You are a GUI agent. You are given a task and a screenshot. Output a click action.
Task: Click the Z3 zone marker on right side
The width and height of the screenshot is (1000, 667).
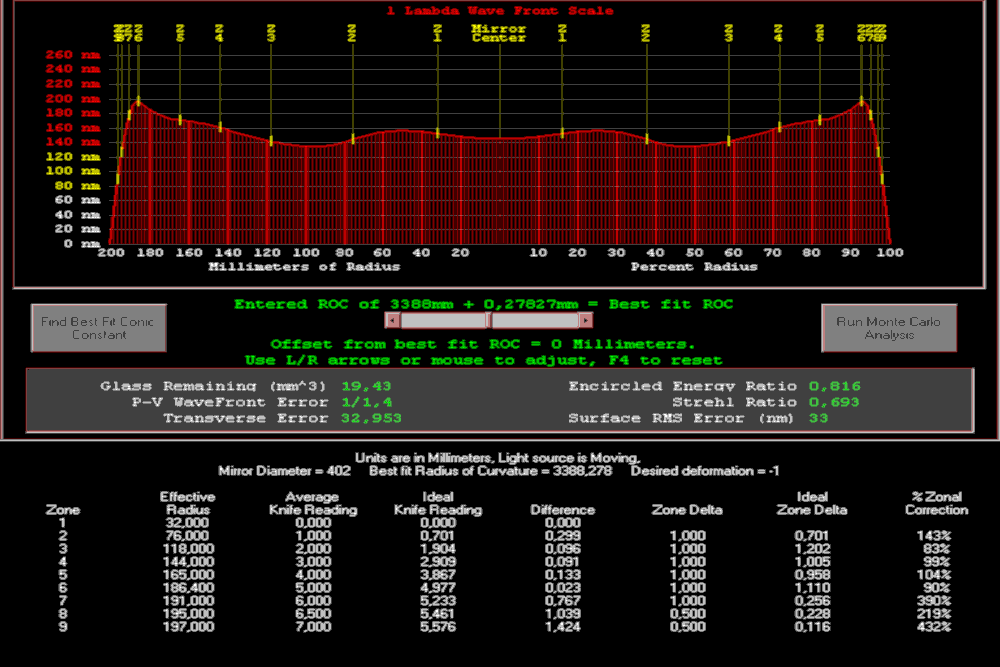(x=729, y=34)
